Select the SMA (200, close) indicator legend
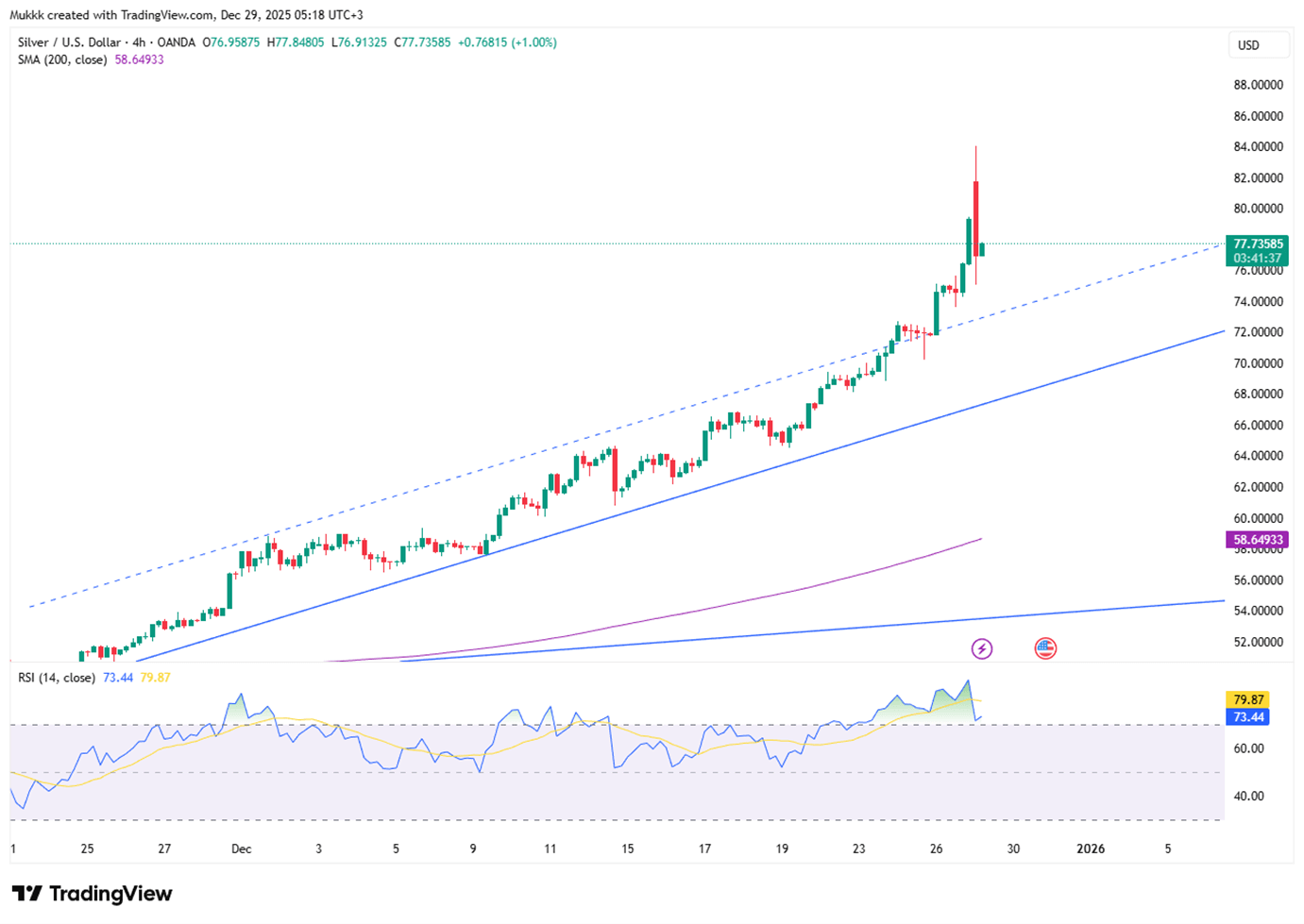Viewport: 1304px width, 924px height. coord(62,59)
